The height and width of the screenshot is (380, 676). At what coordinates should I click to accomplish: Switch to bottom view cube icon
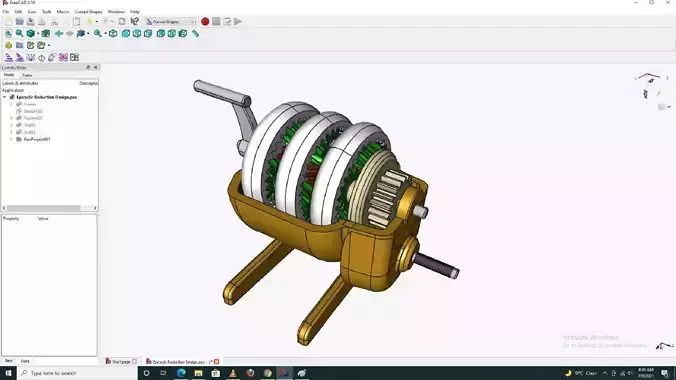tap(172, 34)
